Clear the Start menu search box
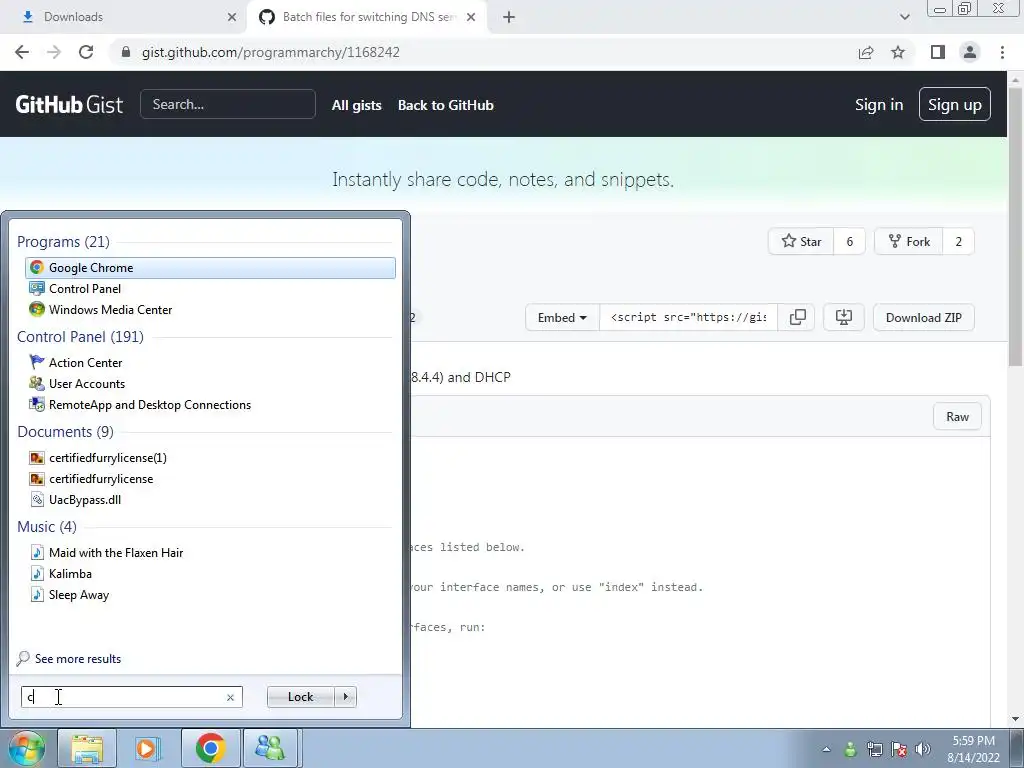 click(x=230, y=697)
